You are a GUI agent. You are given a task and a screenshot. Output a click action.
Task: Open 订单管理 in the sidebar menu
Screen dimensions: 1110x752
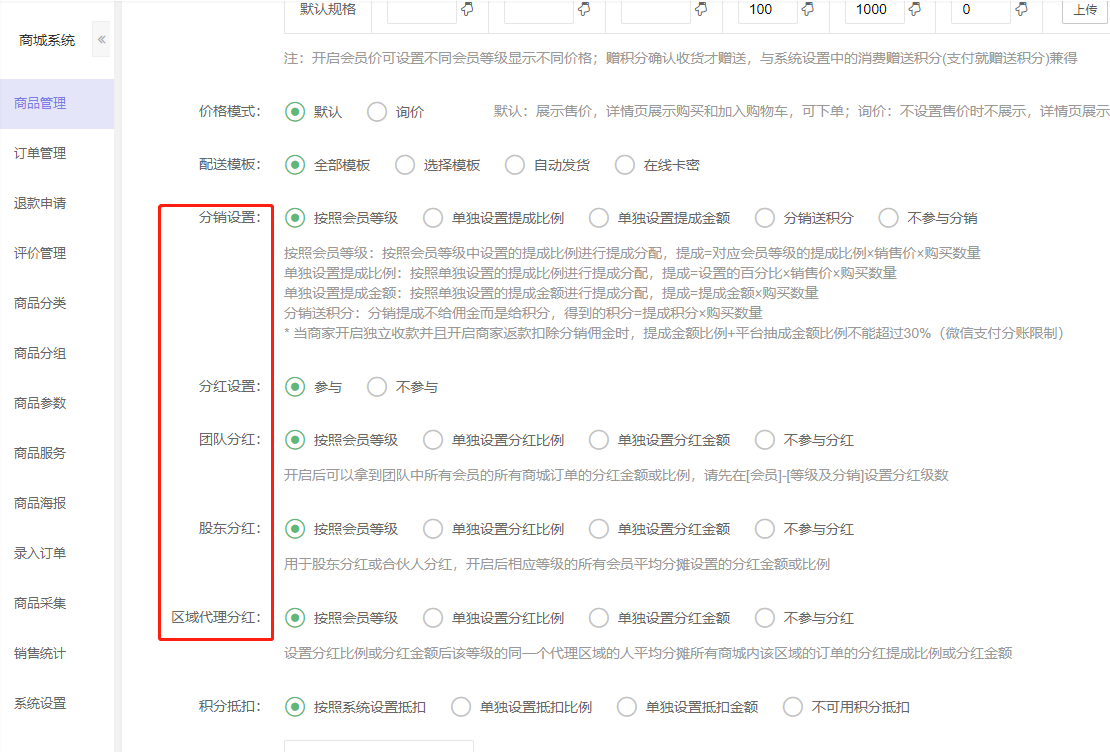tap(40, 153)
